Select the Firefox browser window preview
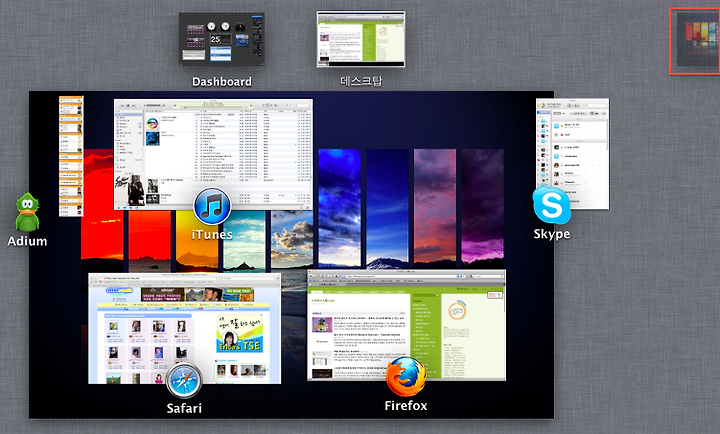Screen dimensions: 720x434 point(406,325)
